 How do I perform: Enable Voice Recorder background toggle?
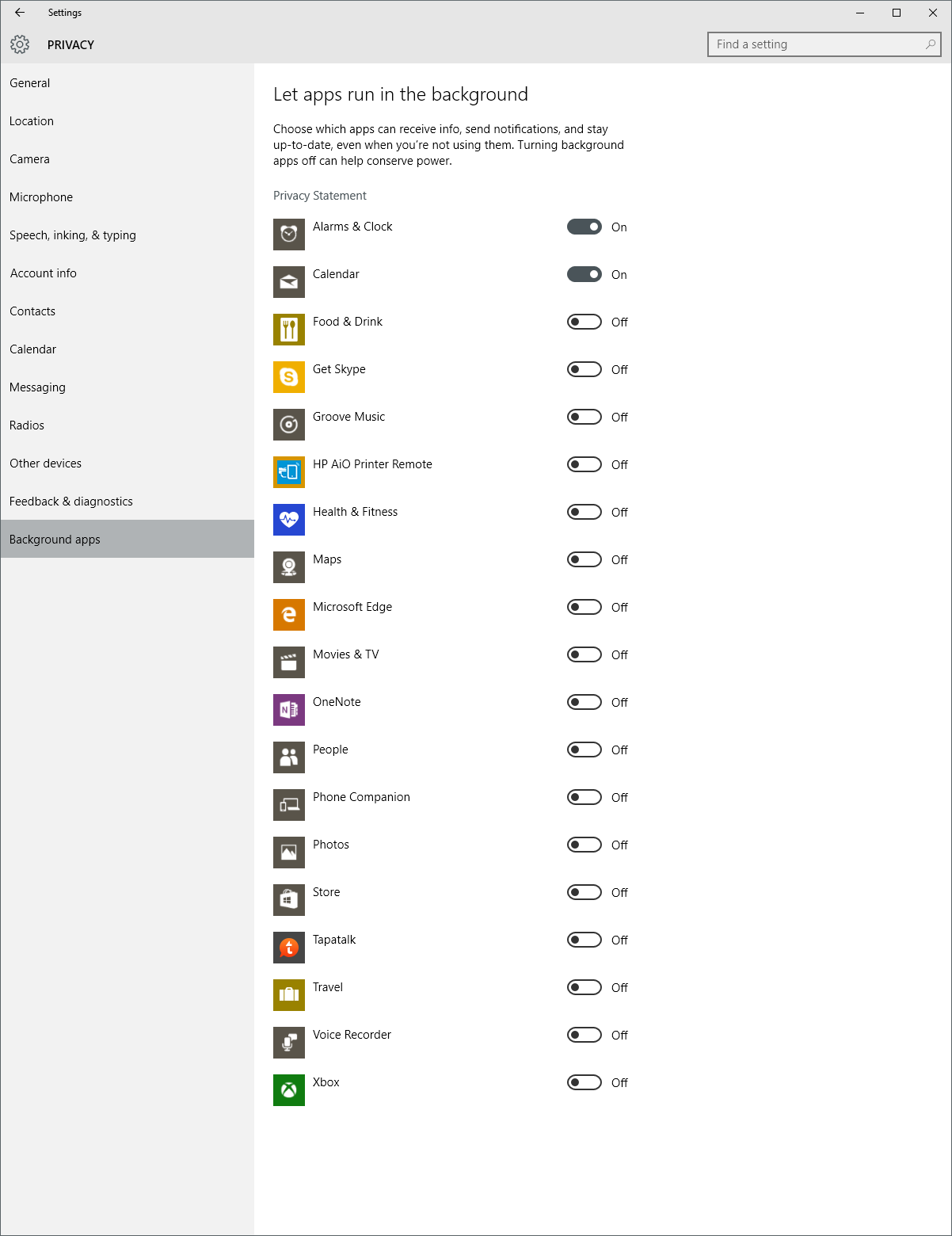tap(585, 1036)
